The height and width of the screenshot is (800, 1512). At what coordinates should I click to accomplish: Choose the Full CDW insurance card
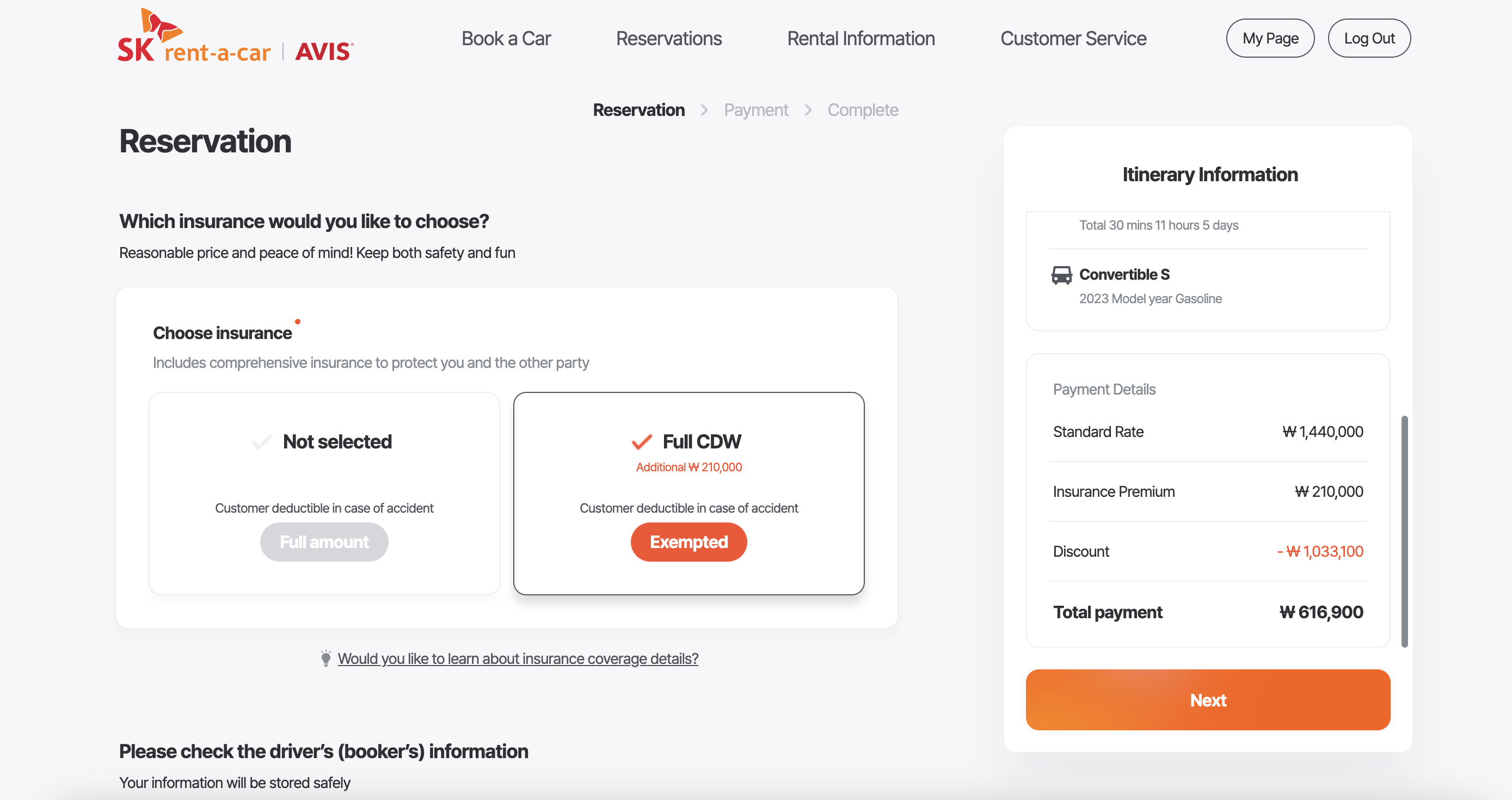[x=689, y=493]
